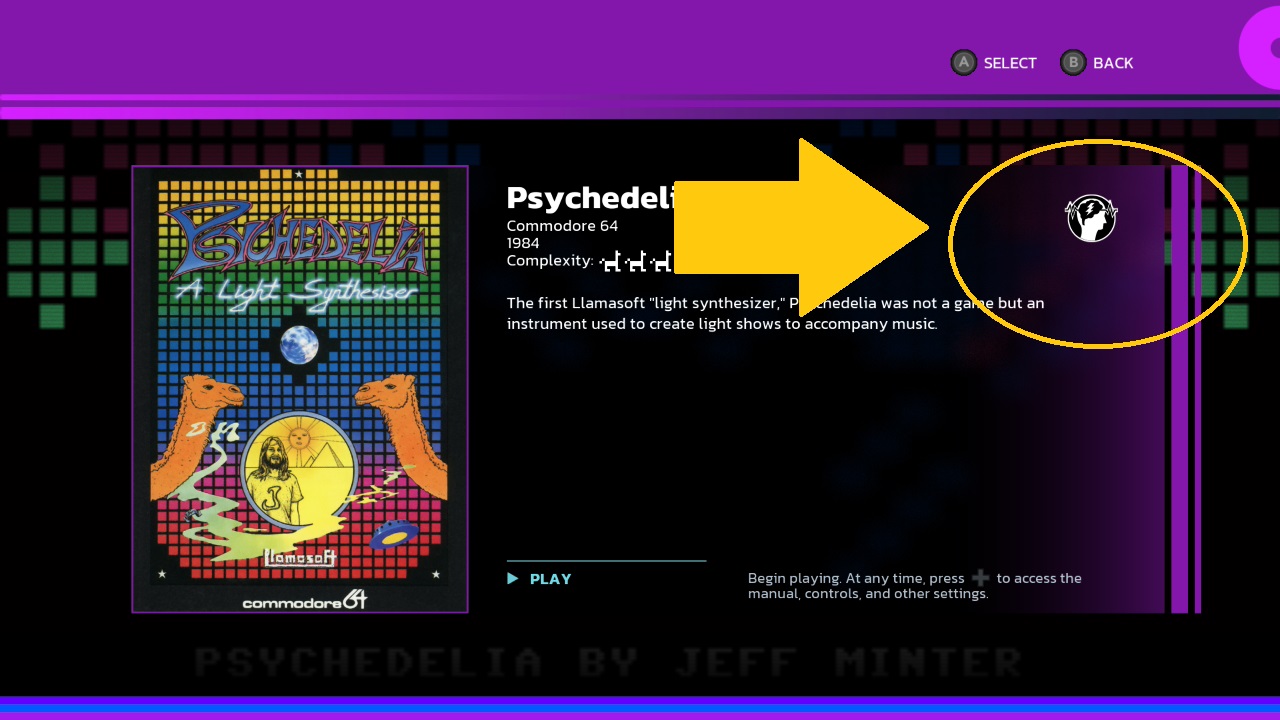The width and height of the screenshot is (1280, 720).
Task: Click the 1984 release year text
Action: [523, 243]
